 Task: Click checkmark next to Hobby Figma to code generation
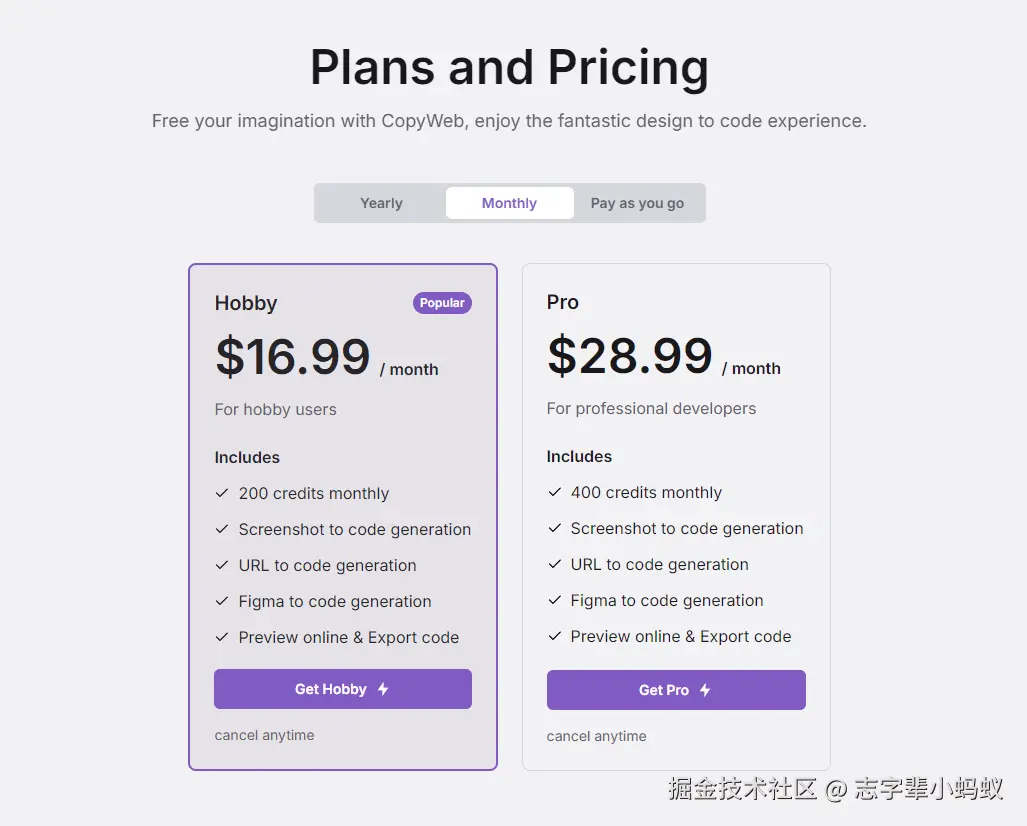point(222,601)
